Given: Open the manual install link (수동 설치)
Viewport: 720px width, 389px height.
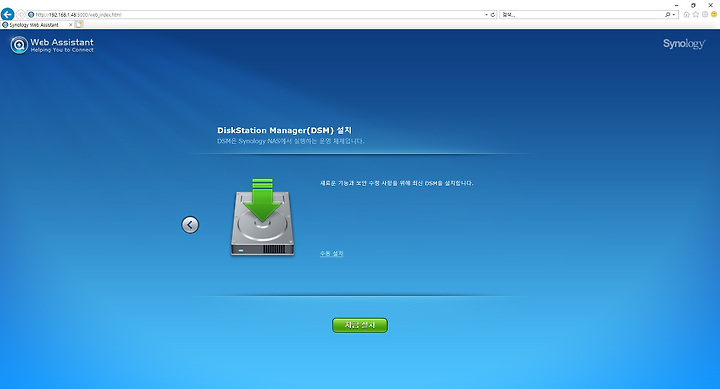Looking at the screenshot, I should pyautogui.click(x=332, y=254).
